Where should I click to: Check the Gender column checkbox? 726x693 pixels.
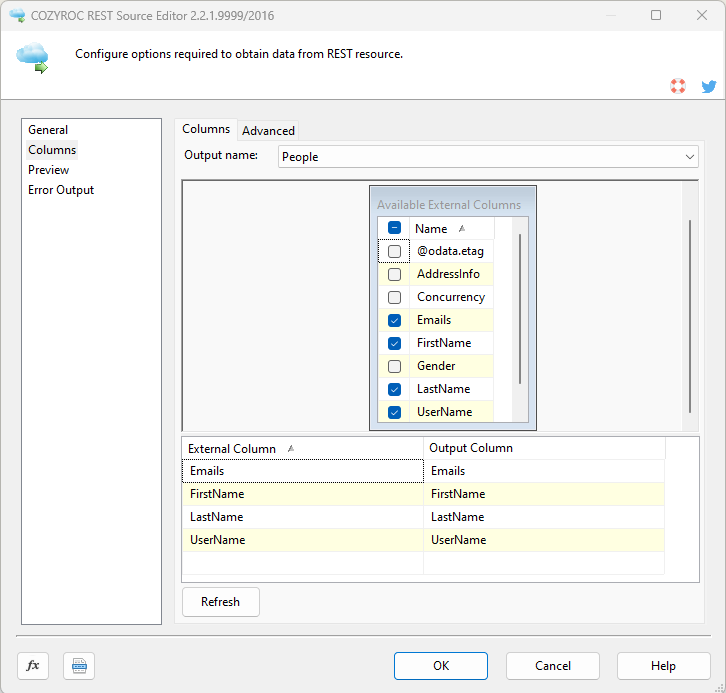click(394, 367)
